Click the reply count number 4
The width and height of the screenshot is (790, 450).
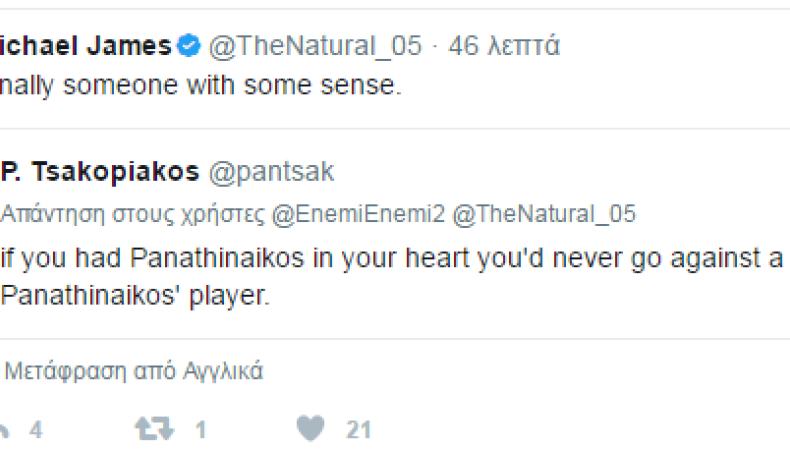[x=35, y=430]
